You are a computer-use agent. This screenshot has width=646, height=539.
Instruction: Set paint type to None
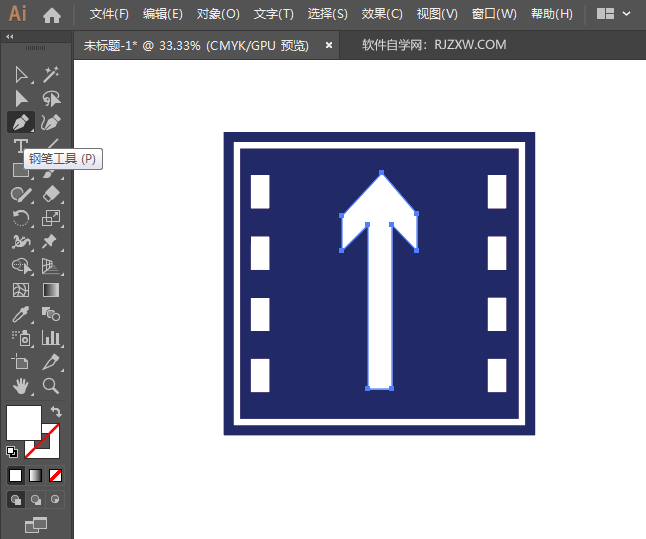[55, 476]
